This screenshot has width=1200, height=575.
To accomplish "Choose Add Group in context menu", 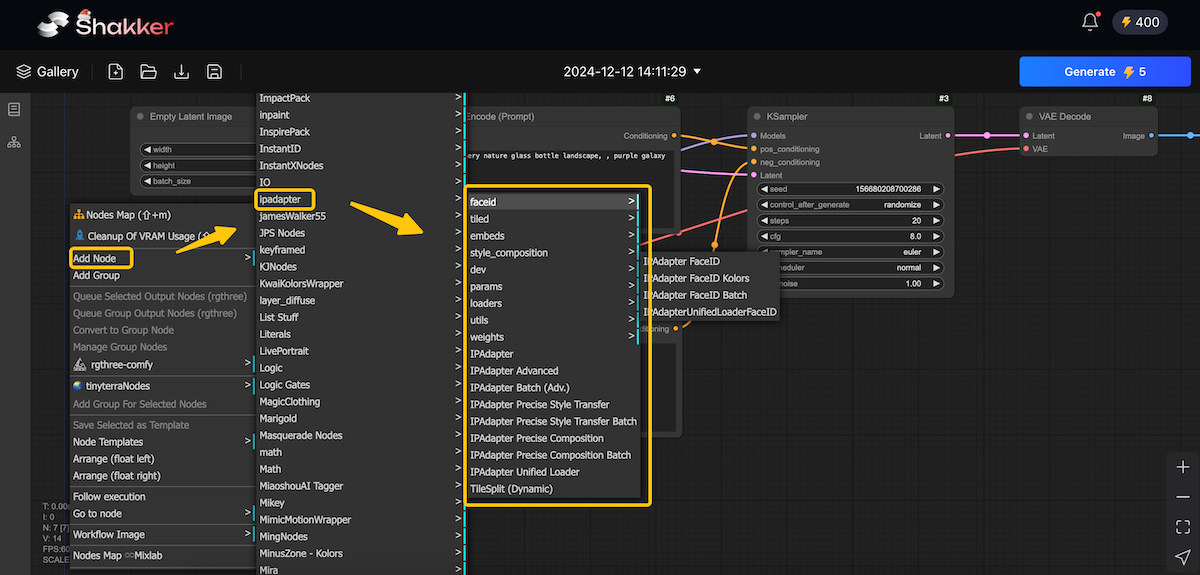I will 162,276.
